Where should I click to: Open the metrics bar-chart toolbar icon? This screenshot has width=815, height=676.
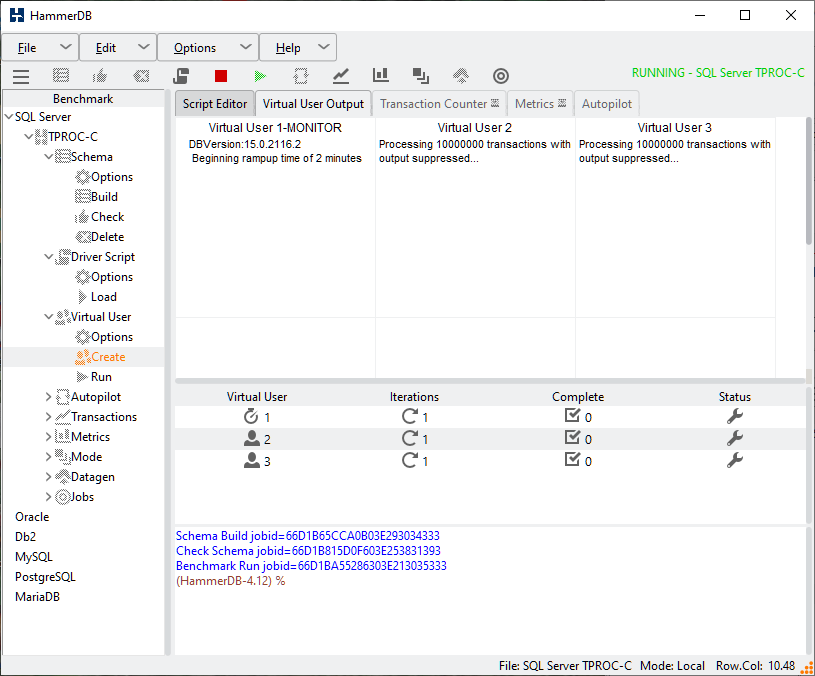(x=380, y=75)
